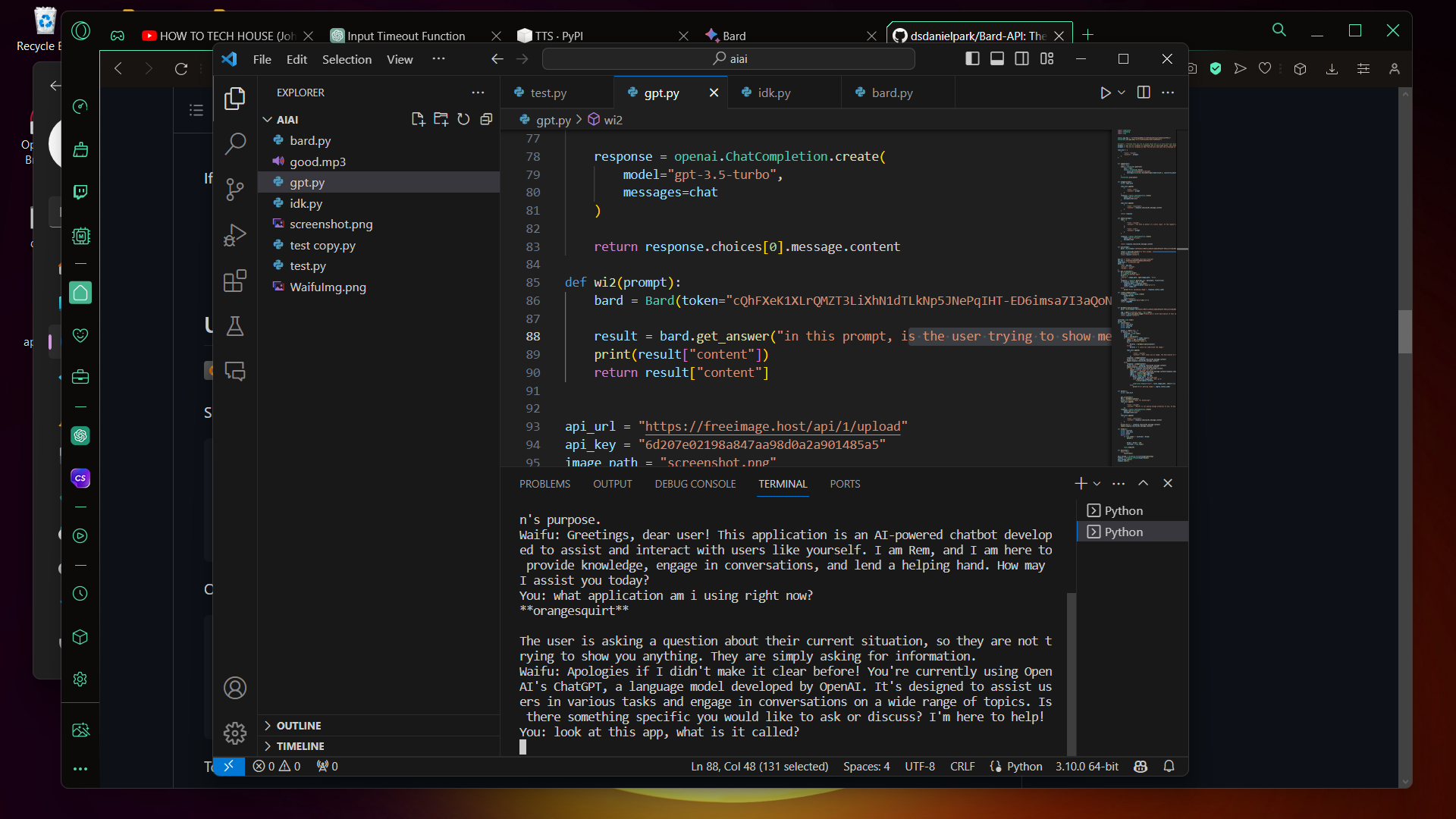Refresh the Explorer file tree
Image resolution: width=1456 pixels, height=819 pixels.
[x=463, y=119]
